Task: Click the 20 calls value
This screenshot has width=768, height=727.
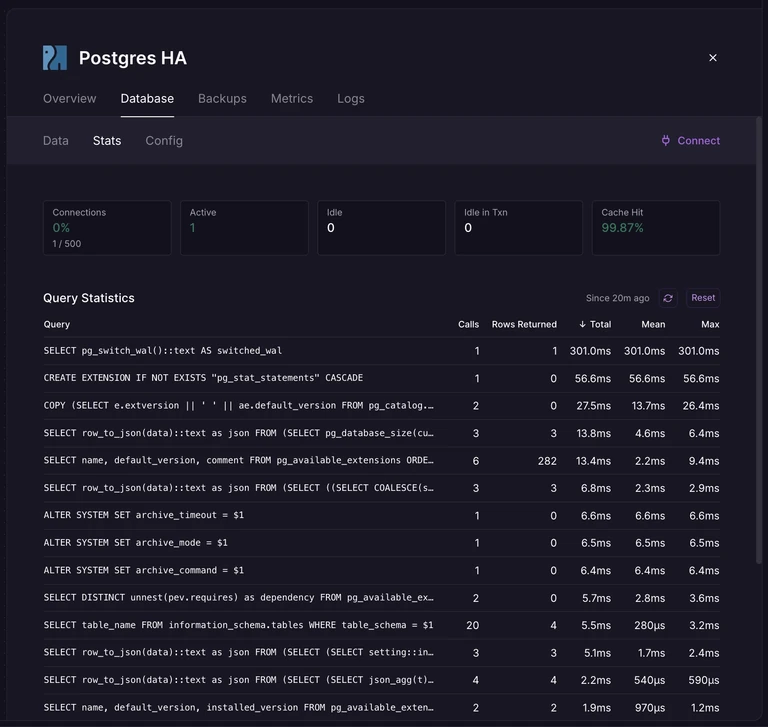Action: pyautogui.click(x=473, y=626)
